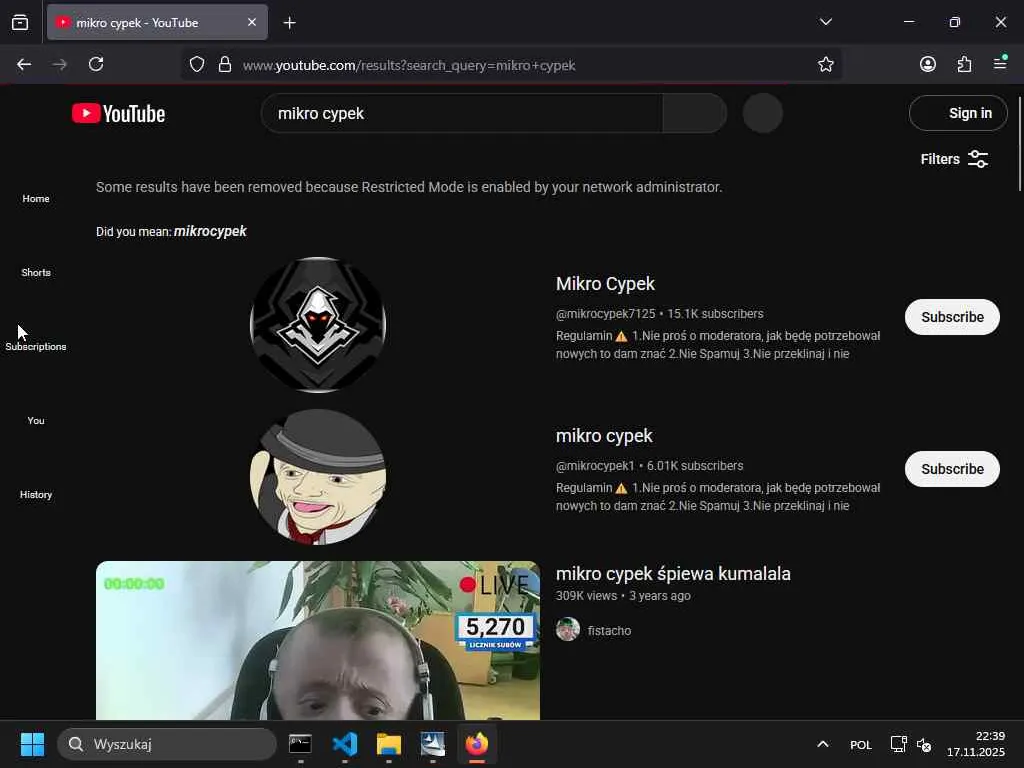Screen dimensions: 1024x768
Task: Open Shorts in the sidebar
Action: 36,272
